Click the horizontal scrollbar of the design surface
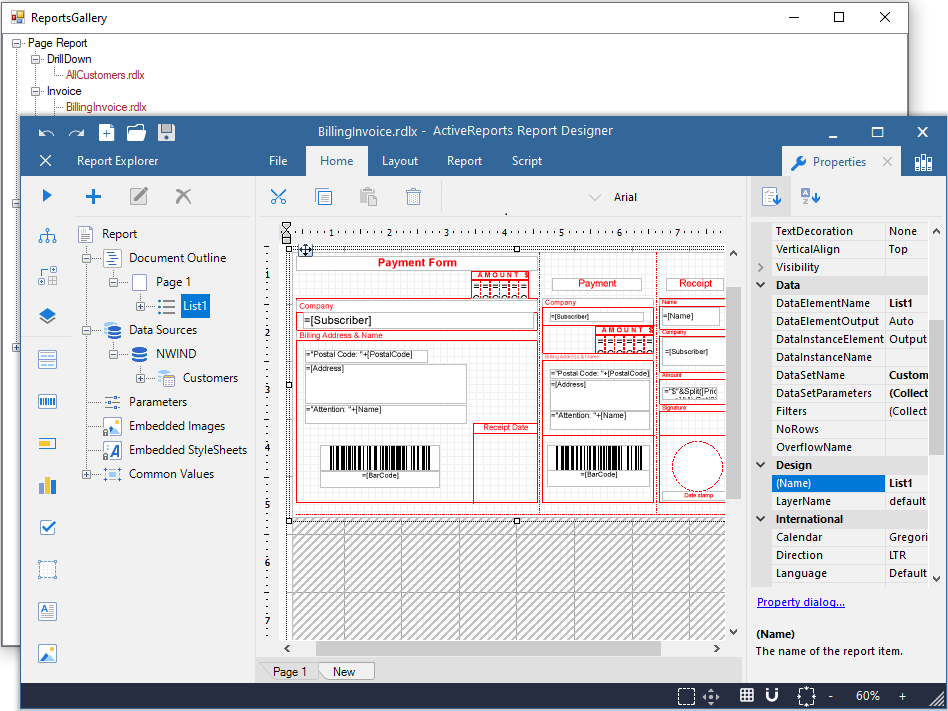Screen dimensions: 948x711 [488, 649]
